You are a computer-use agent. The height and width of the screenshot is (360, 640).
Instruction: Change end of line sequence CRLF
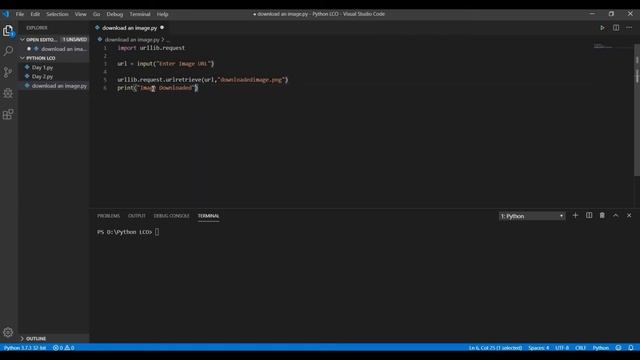point(580,348)
